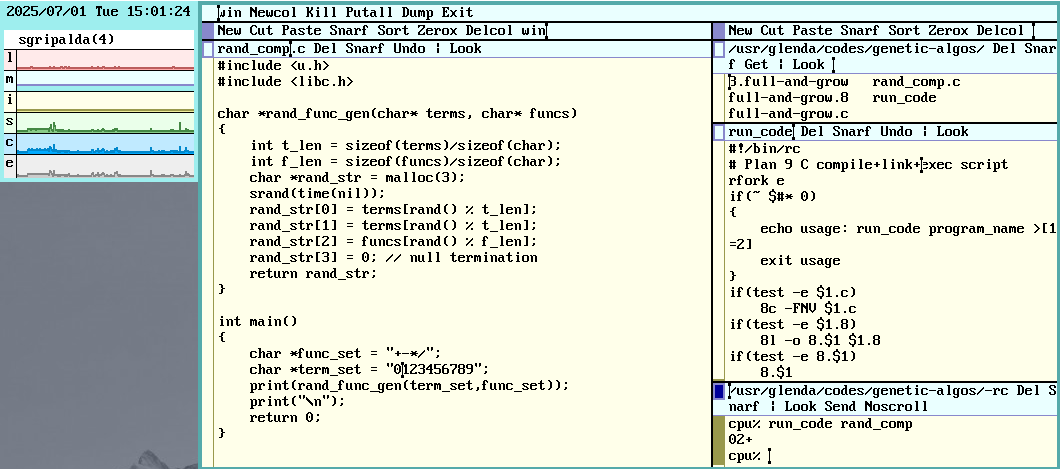The image size is (1060, 469).
Task: Click Del in the run_code window tag
Action: (813, 132)
